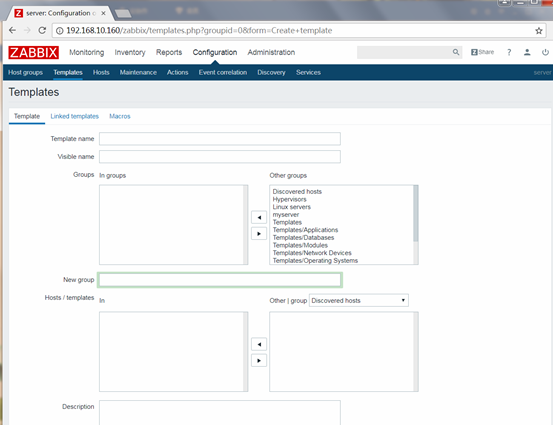Viewport: 553px width, 425px height.
Task: Move group left into In groups
Action: click(x=259, y=217)
